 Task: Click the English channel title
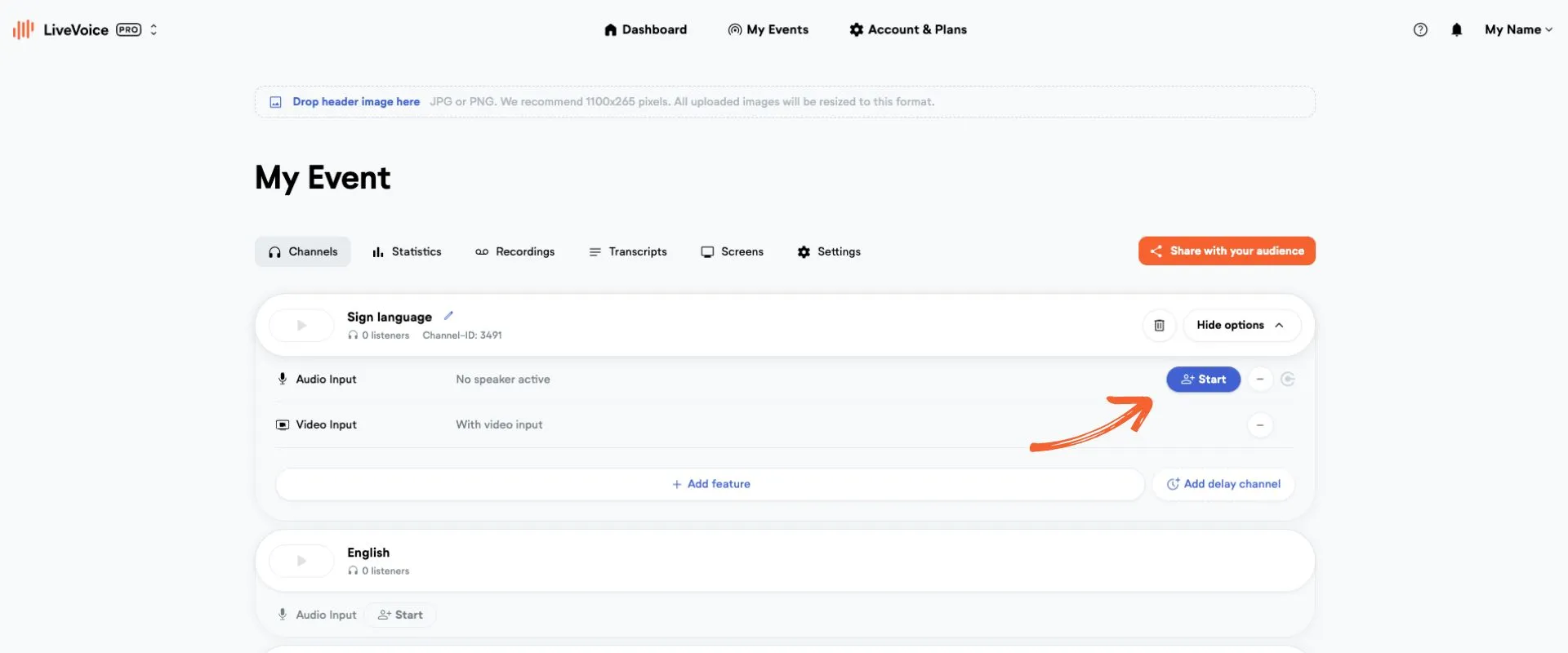368,553
